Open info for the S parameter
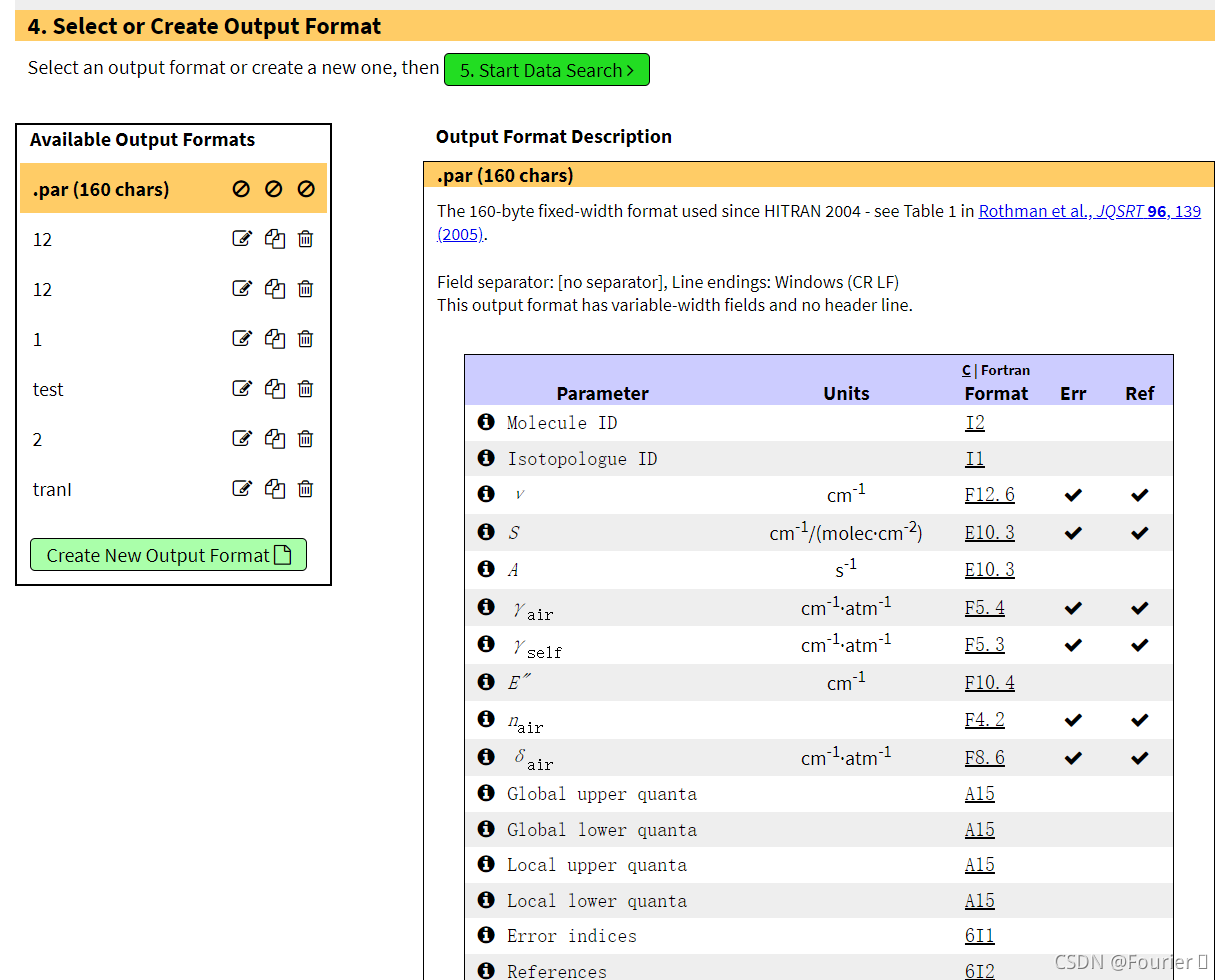Viewport: 1223px width, 980px height. 486,532
